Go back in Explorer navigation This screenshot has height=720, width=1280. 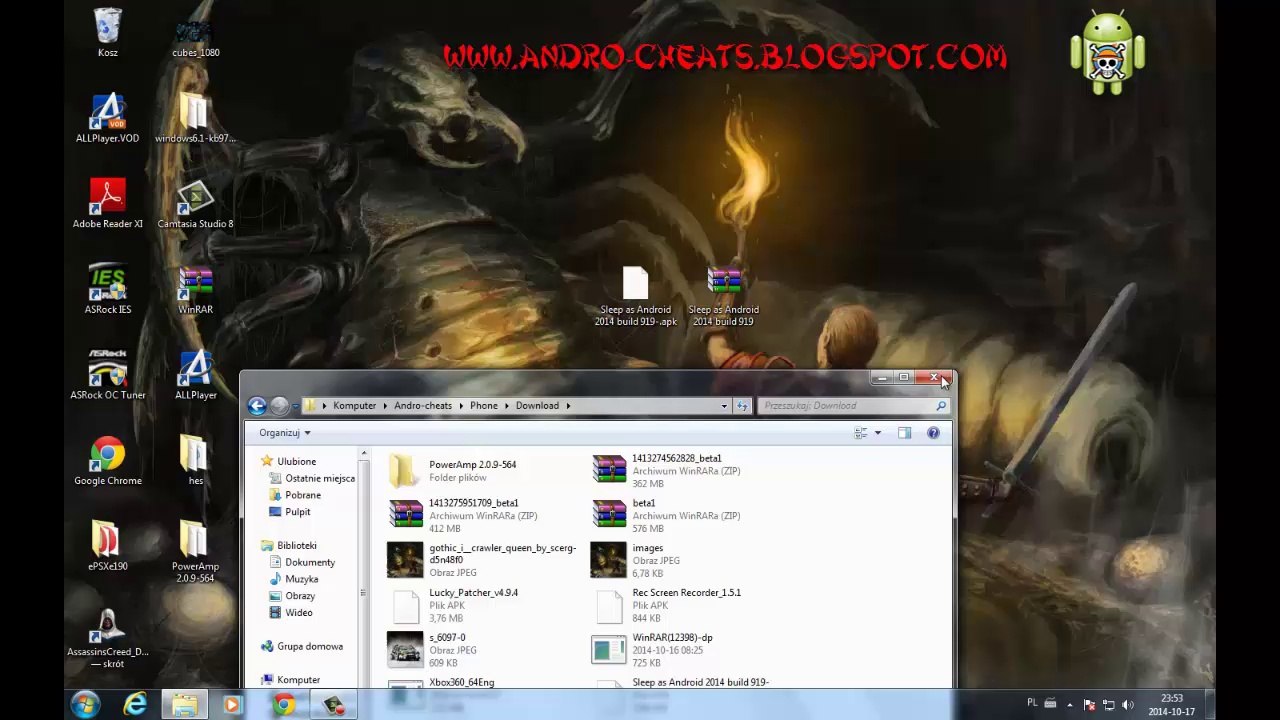tap(257, 405)
